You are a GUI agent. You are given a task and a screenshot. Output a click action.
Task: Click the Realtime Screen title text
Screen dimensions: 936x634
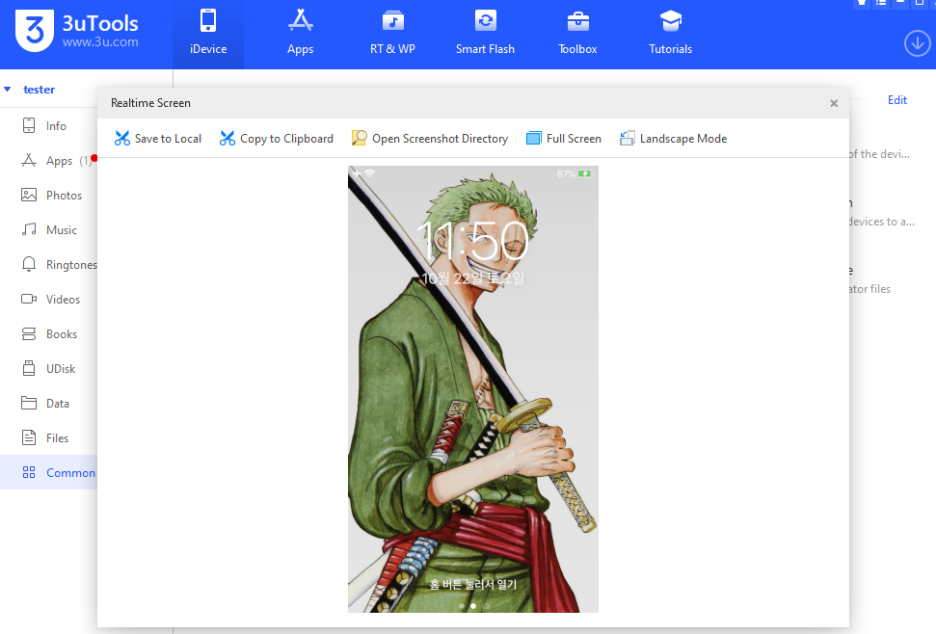[150, 103]
